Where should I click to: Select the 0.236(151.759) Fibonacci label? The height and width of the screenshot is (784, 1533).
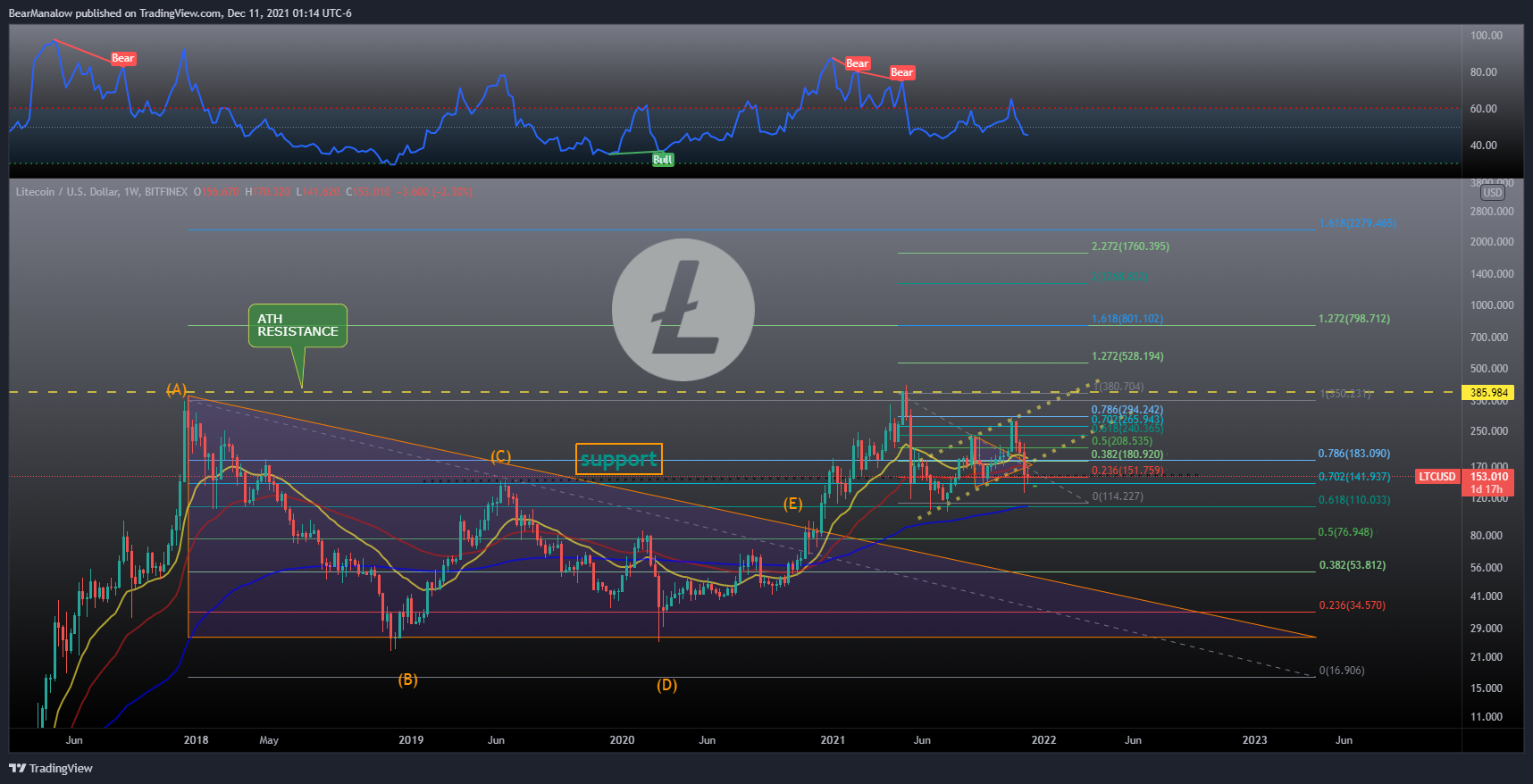(1127, 471)
